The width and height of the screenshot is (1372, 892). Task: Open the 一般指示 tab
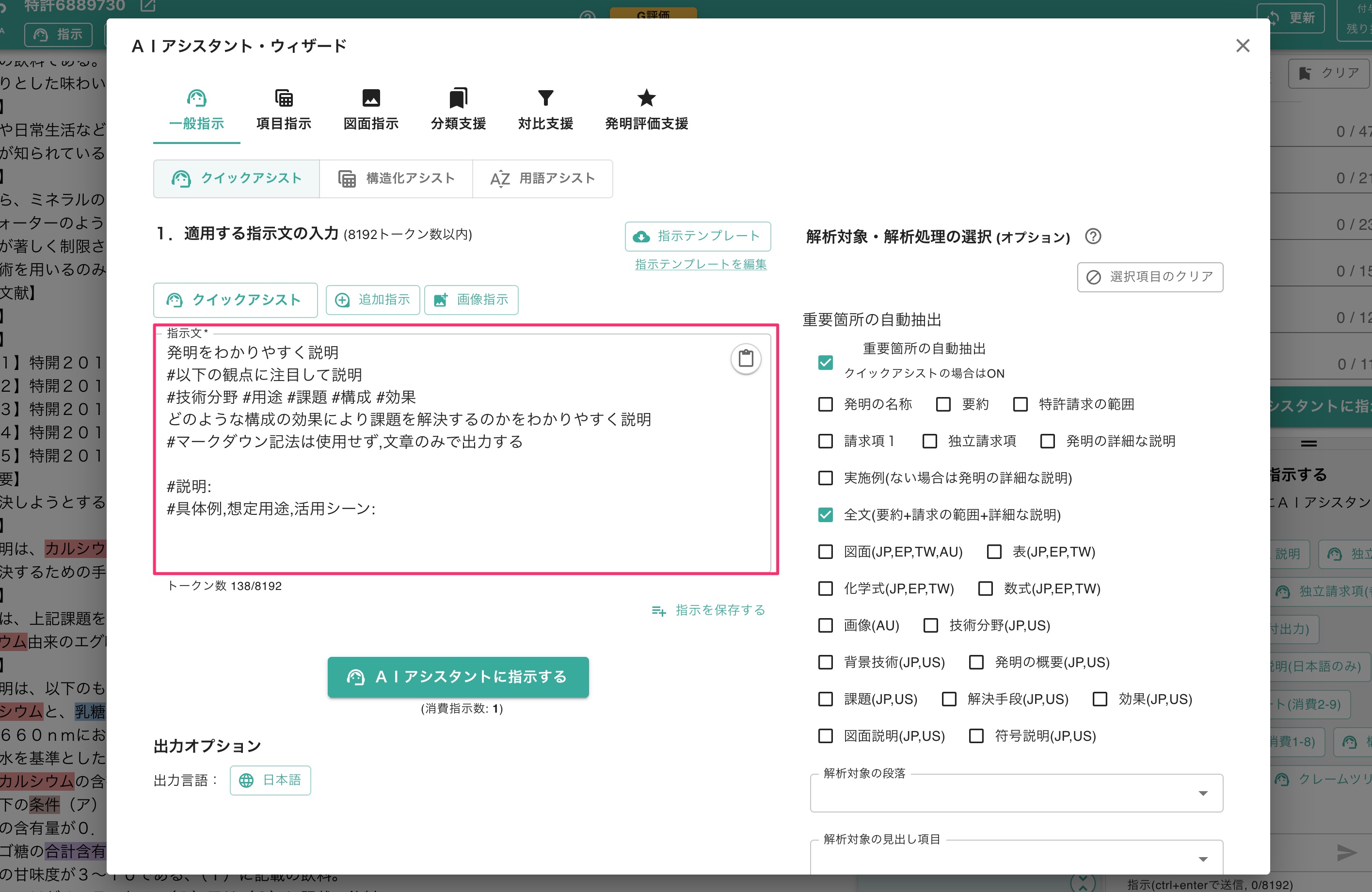(196, 110)
